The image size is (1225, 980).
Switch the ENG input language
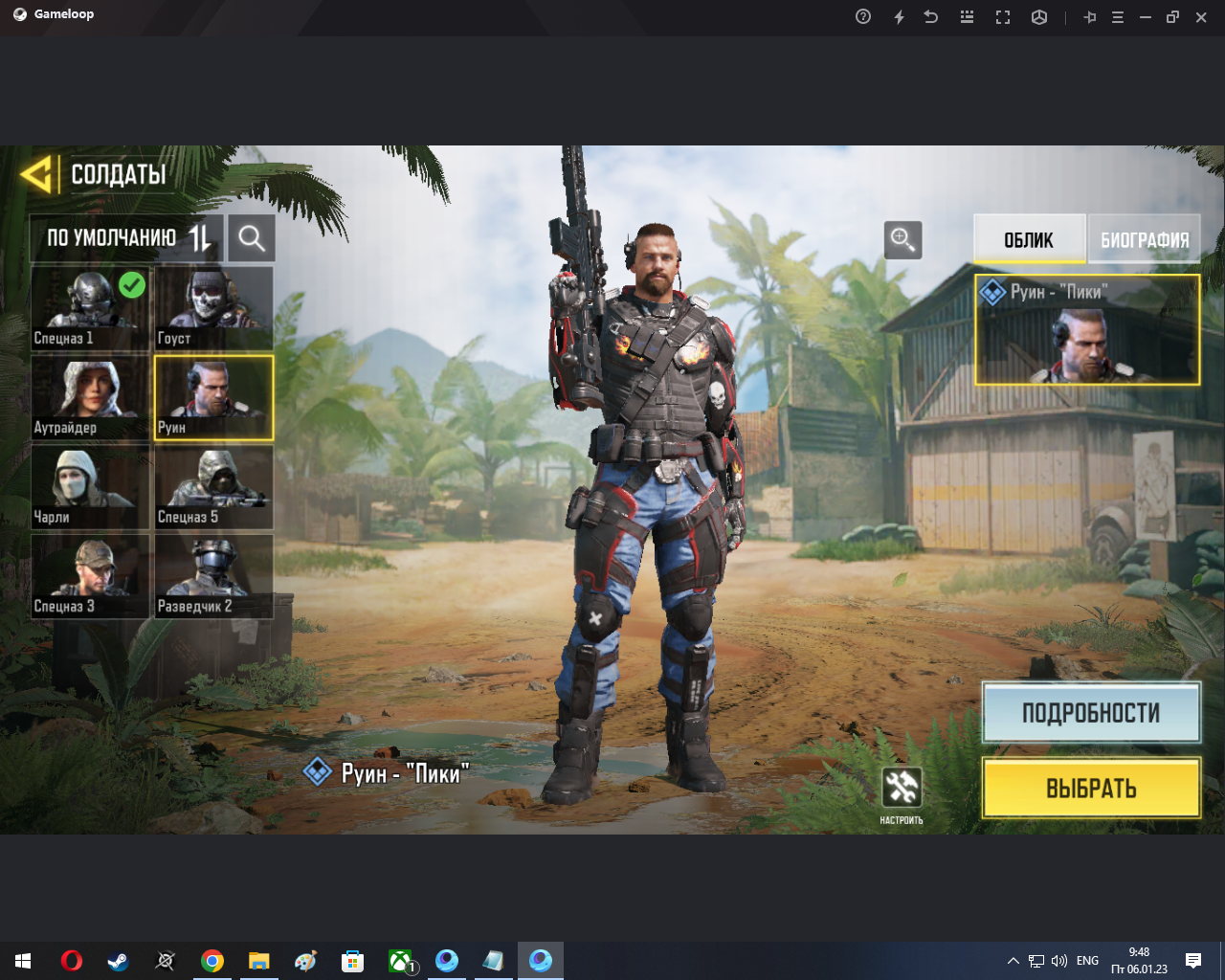coord(1087,961)
